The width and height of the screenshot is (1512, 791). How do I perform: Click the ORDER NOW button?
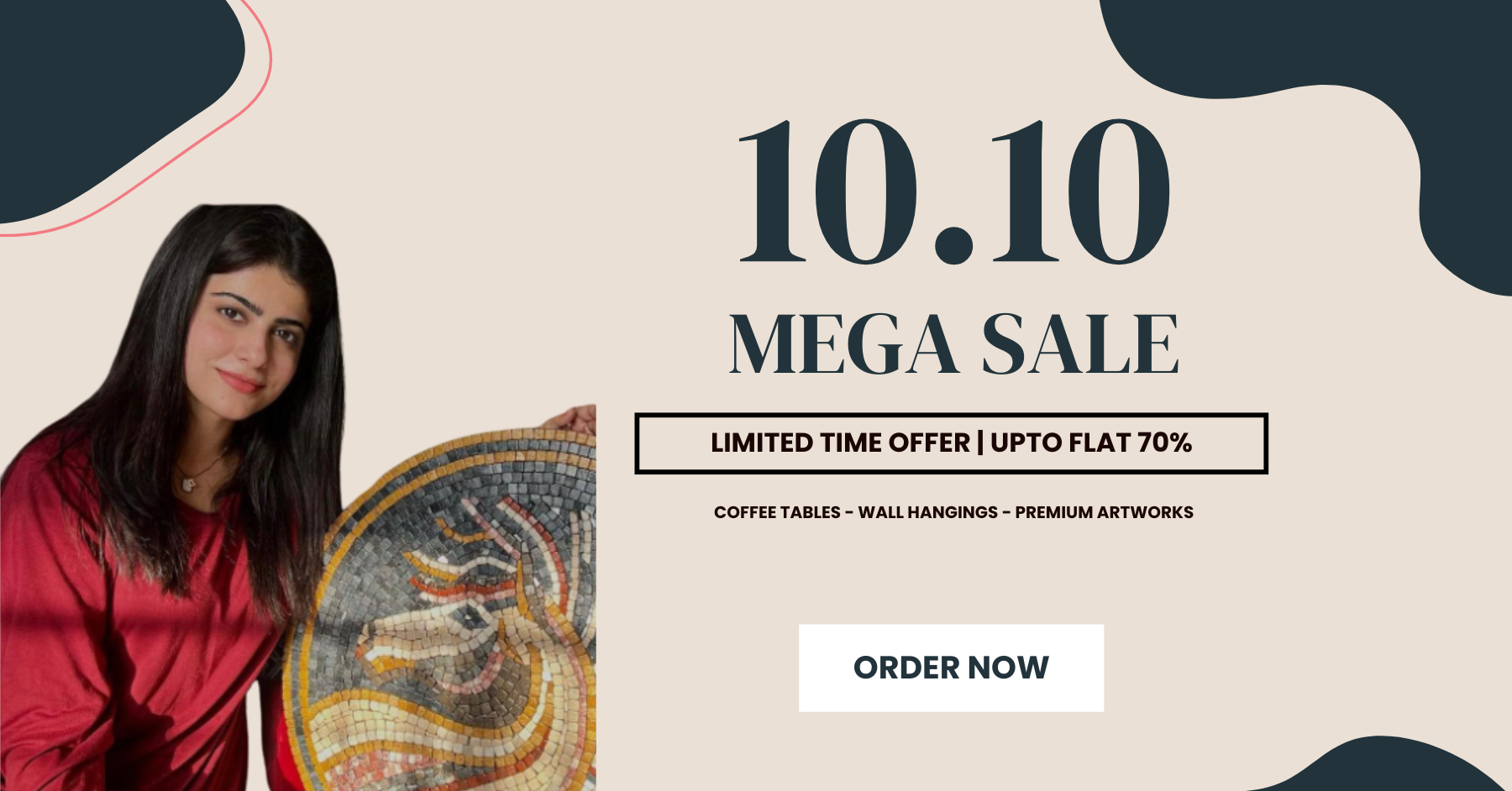(x=951, y=668)
